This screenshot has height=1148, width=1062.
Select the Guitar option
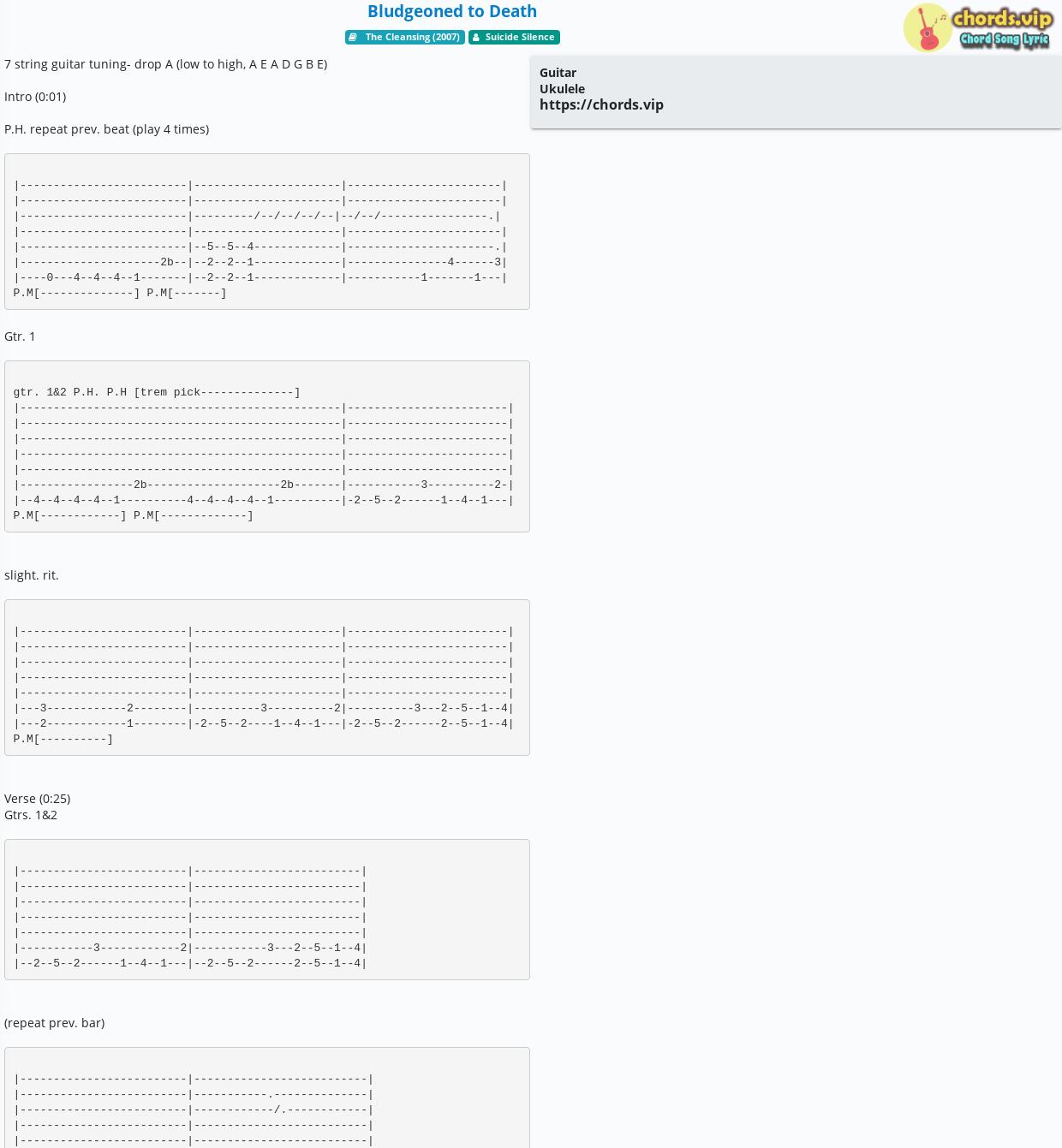[x=558, y=73]
